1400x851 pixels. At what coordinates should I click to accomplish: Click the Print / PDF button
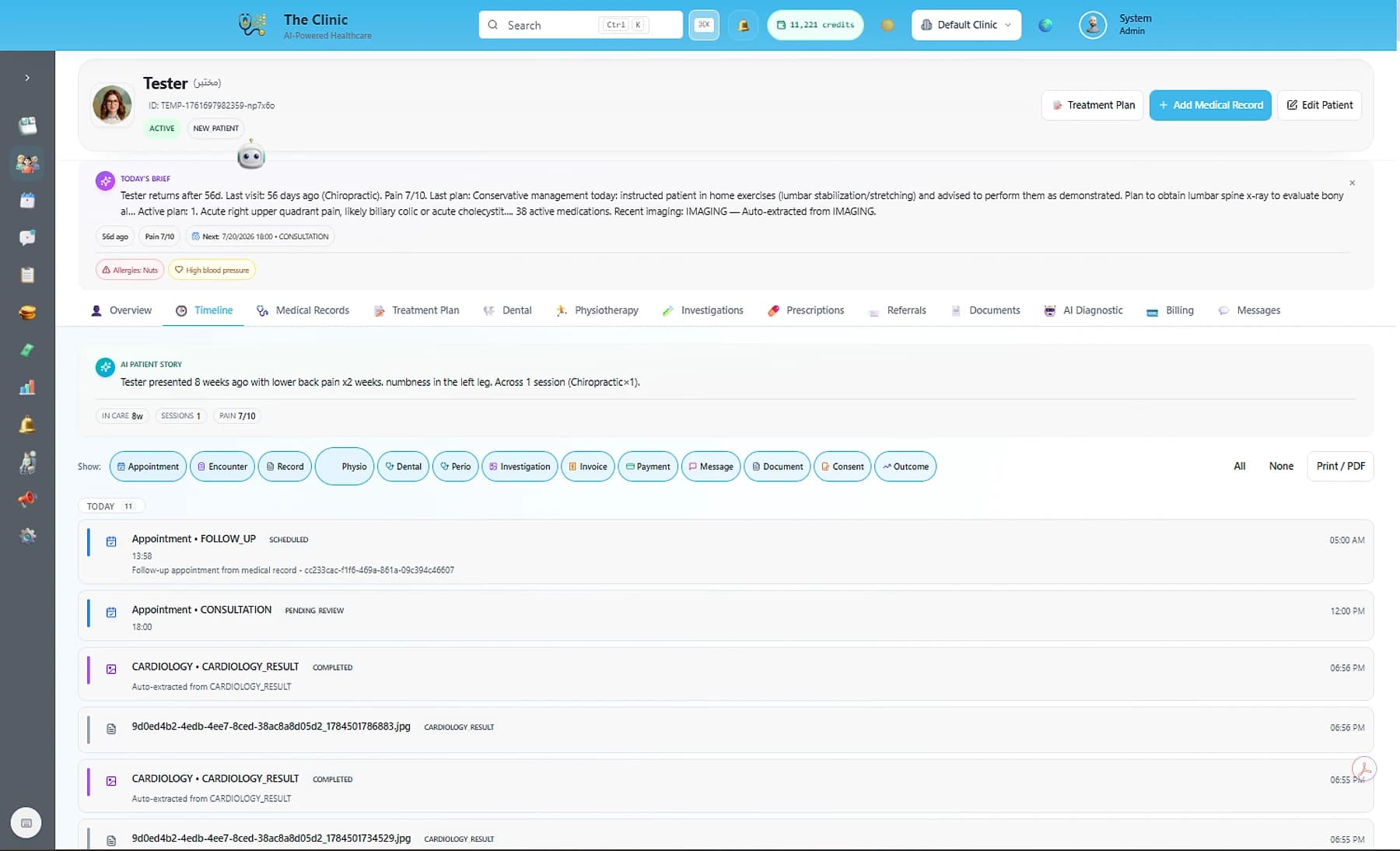[1340, 466]
